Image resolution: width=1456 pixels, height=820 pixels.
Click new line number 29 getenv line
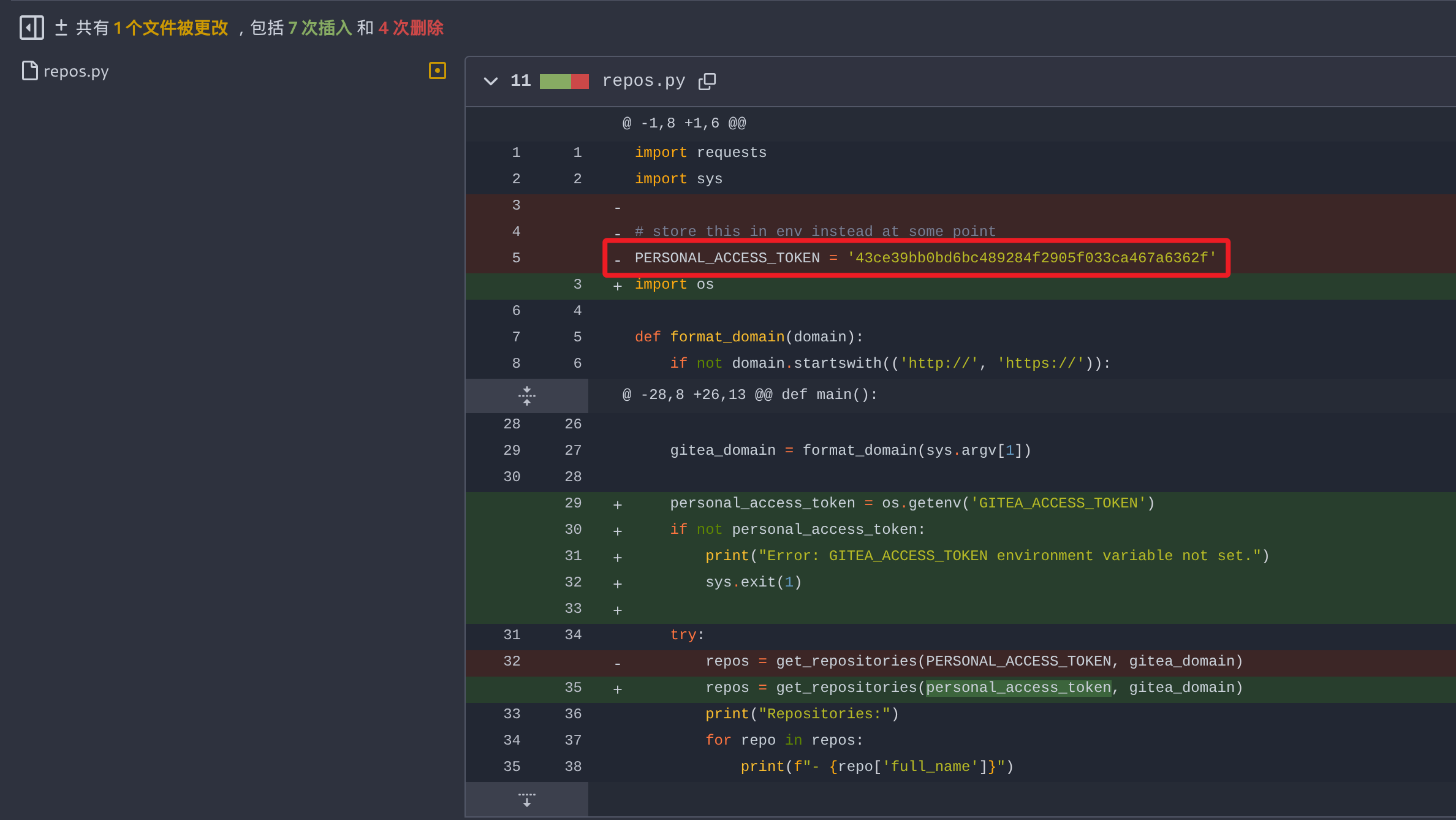(x=572, y=503)
